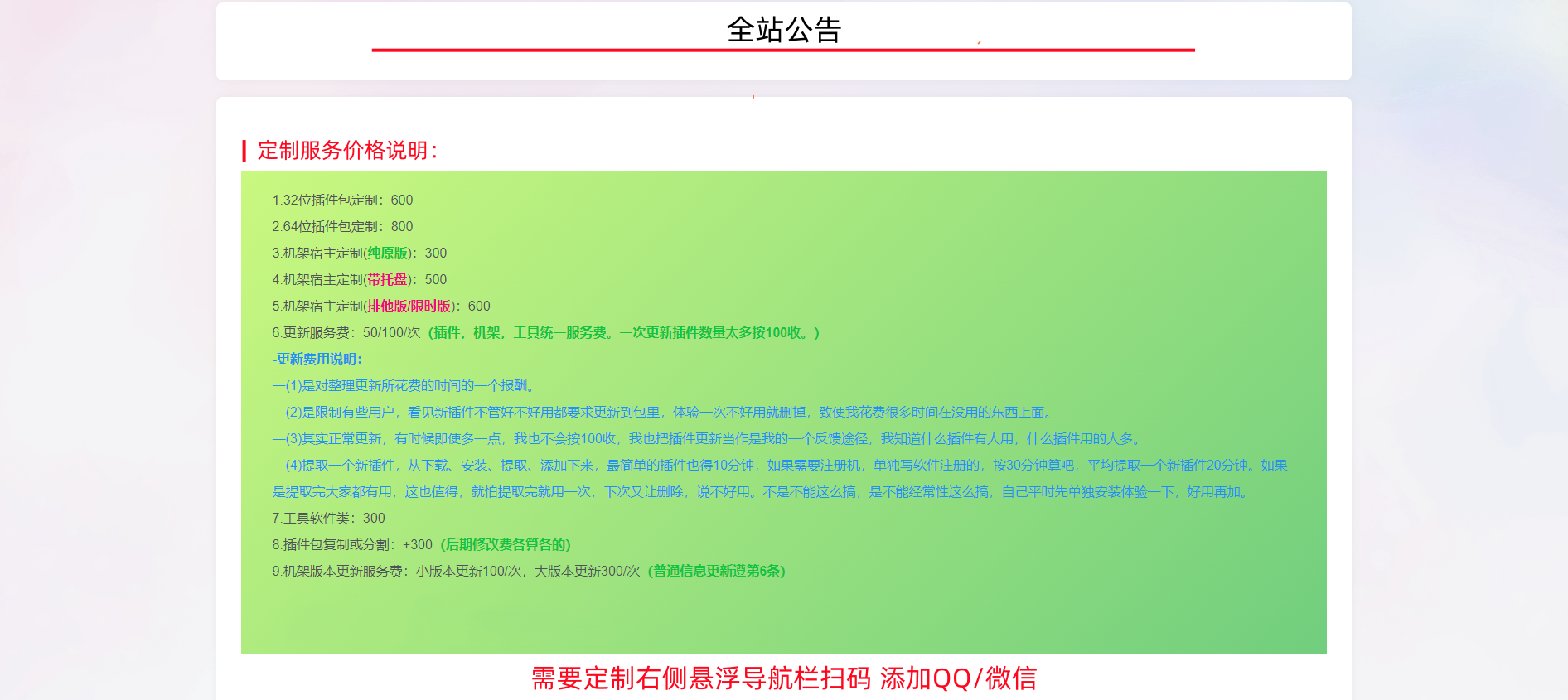Click the 更新服务费 50/100/次 text
The height and width of the screenshot is (700, 1568).
346,333
